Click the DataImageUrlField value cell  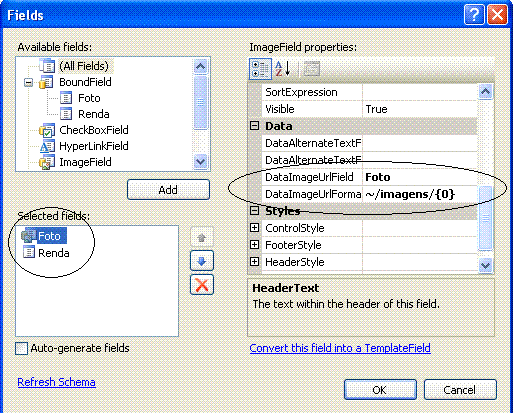[420, 177]
